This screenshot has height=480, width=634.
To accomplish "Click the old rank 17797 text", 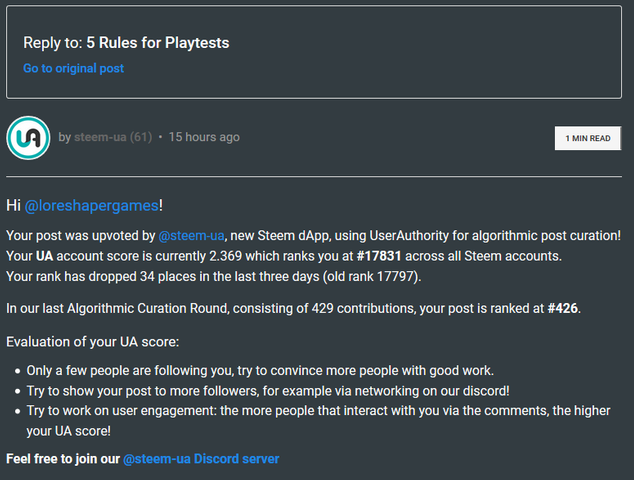I will pos(374,276).
